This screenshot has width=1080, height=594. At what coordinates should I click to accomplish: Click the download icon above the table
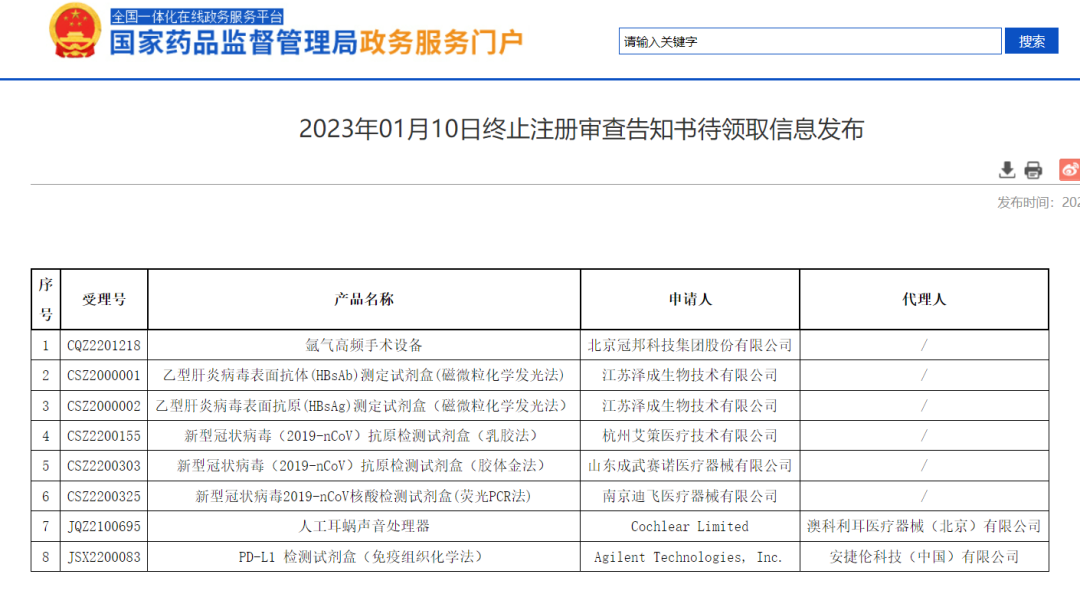pyautogui.click(x=1007, y=170)
